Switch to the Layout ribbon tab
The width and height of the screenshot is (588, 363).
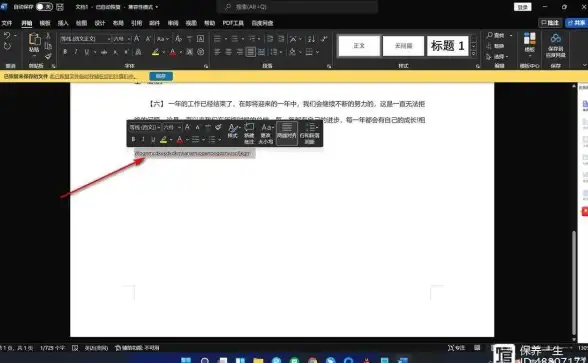[118, 23]
